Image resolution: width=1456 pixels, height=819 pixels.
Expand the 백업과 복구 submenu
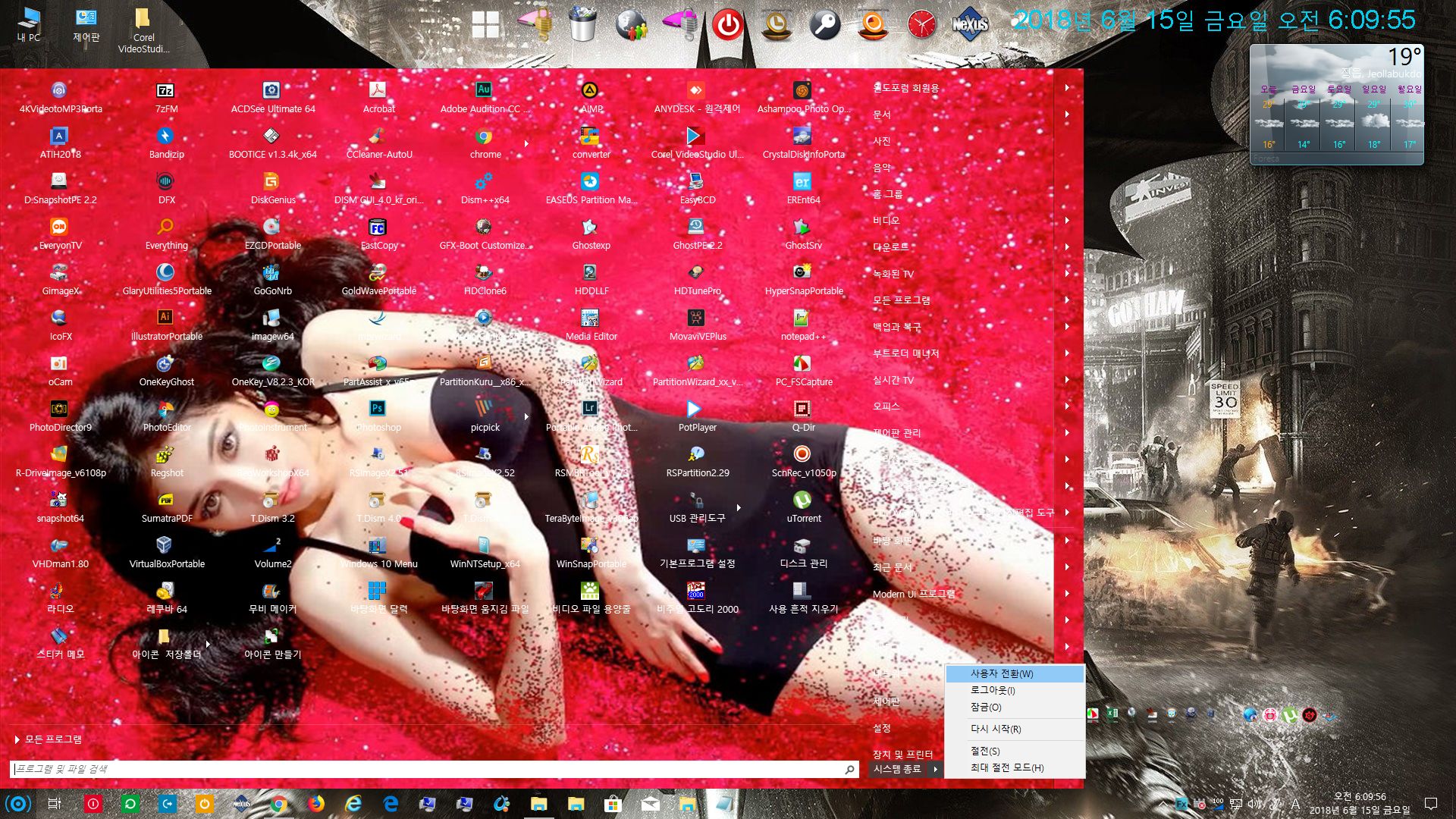tap(1067, 327)
